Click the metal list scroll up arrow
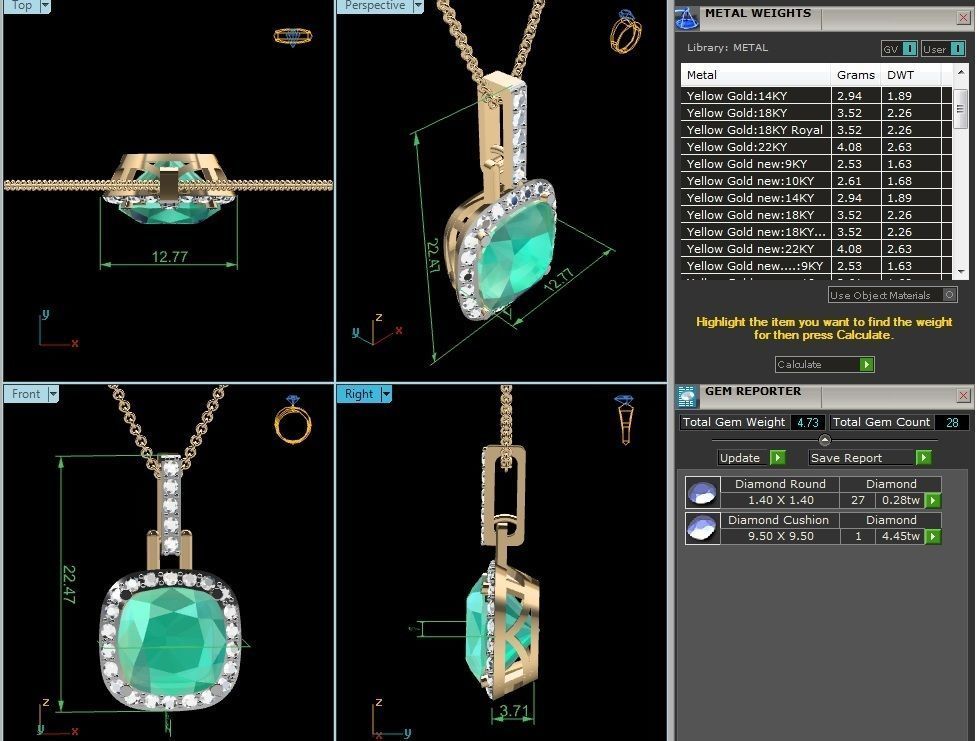Screen dimensions: 977x741 pos(961,73)
